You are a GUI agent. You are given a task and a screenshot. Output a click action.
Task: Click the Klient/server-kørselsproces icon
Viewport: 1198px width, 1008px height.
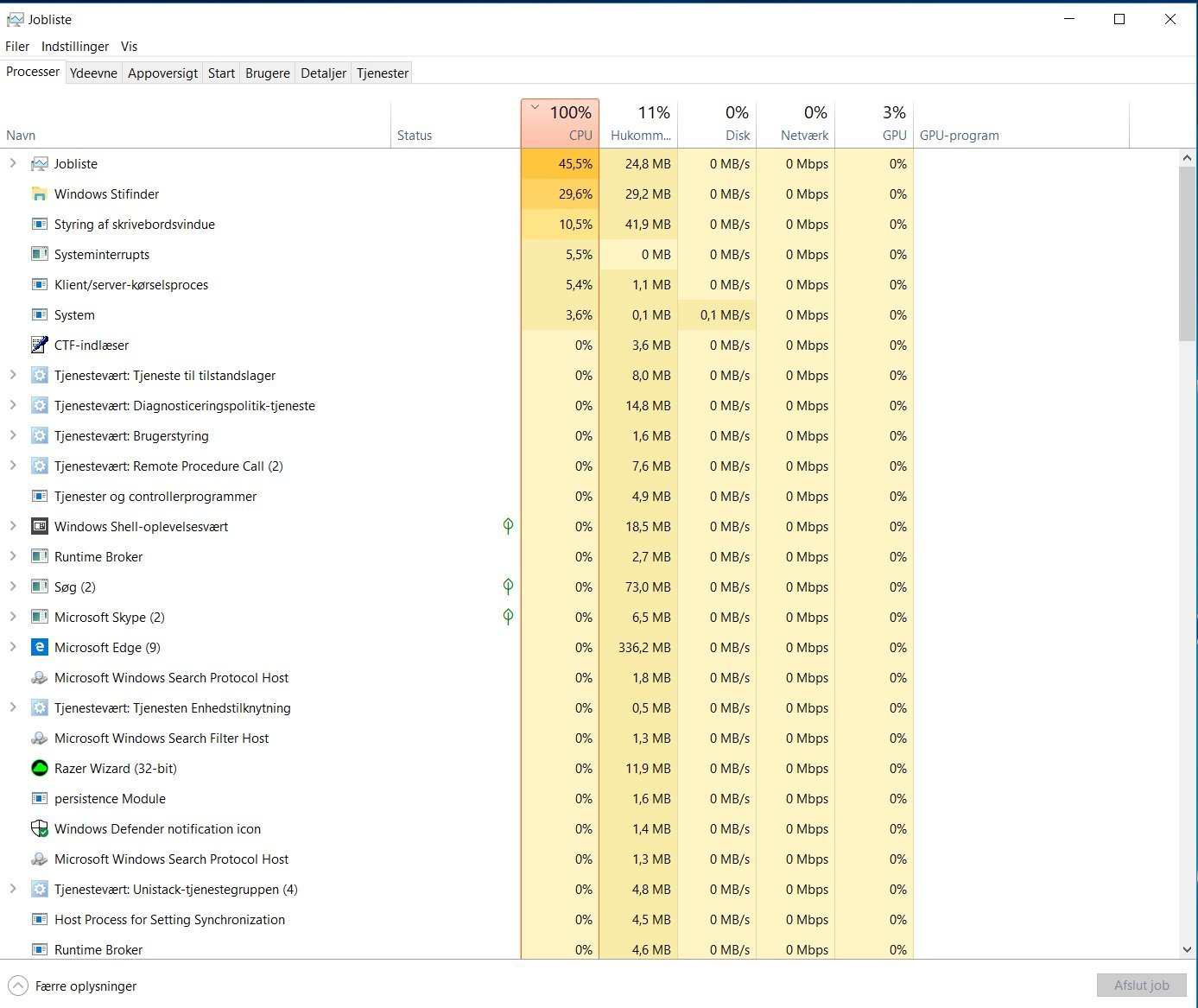pyautogui.click(x=39, y=285)
